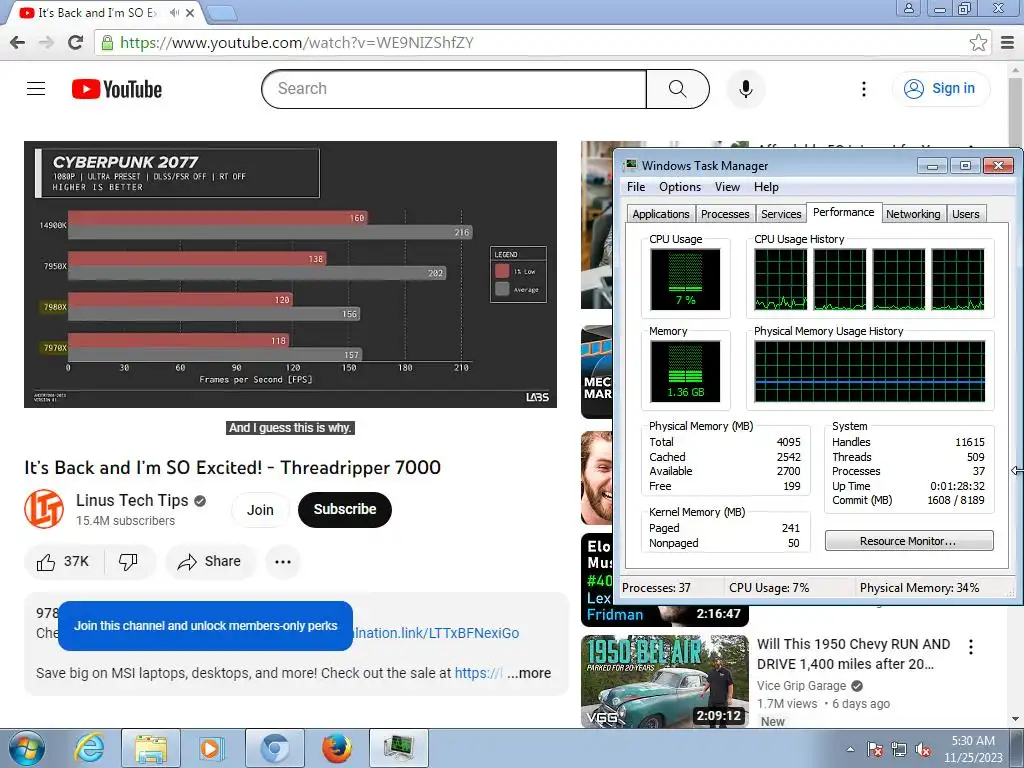1024x768 pixels.
Task: Switch to the Networking tab
Action: tap(913, 214)
